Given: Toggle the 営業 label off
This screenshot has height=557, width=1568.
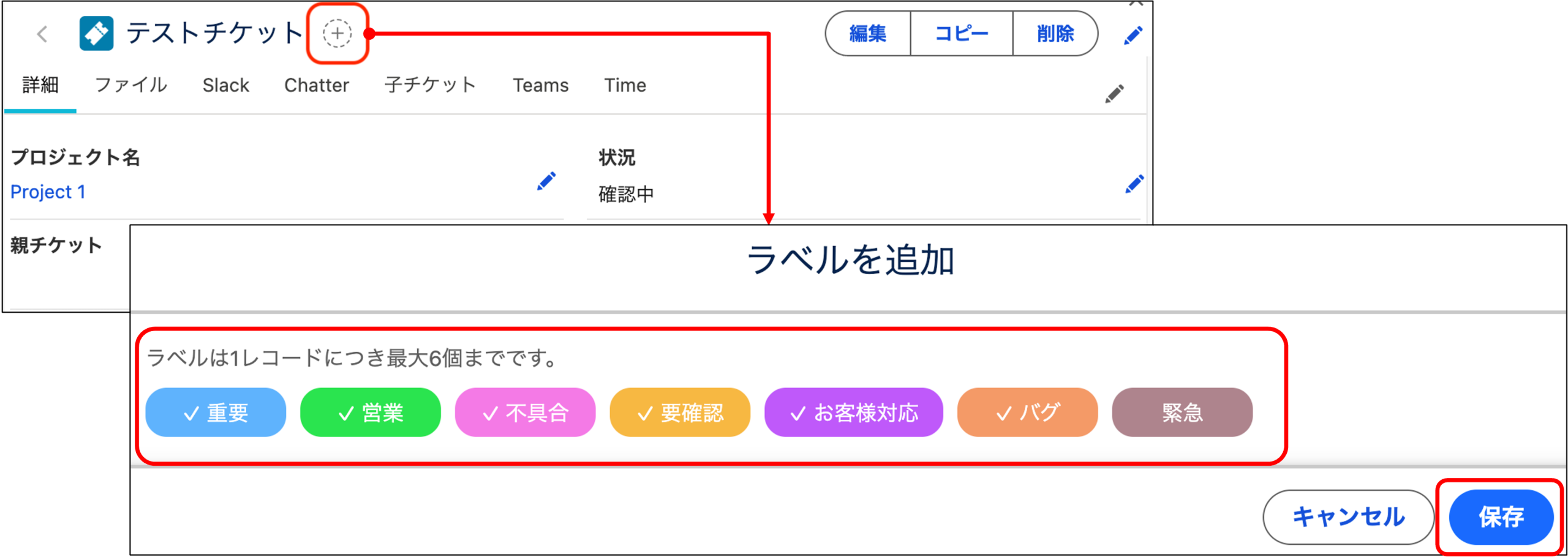Looking at the screenshot, I should point(370,413).
